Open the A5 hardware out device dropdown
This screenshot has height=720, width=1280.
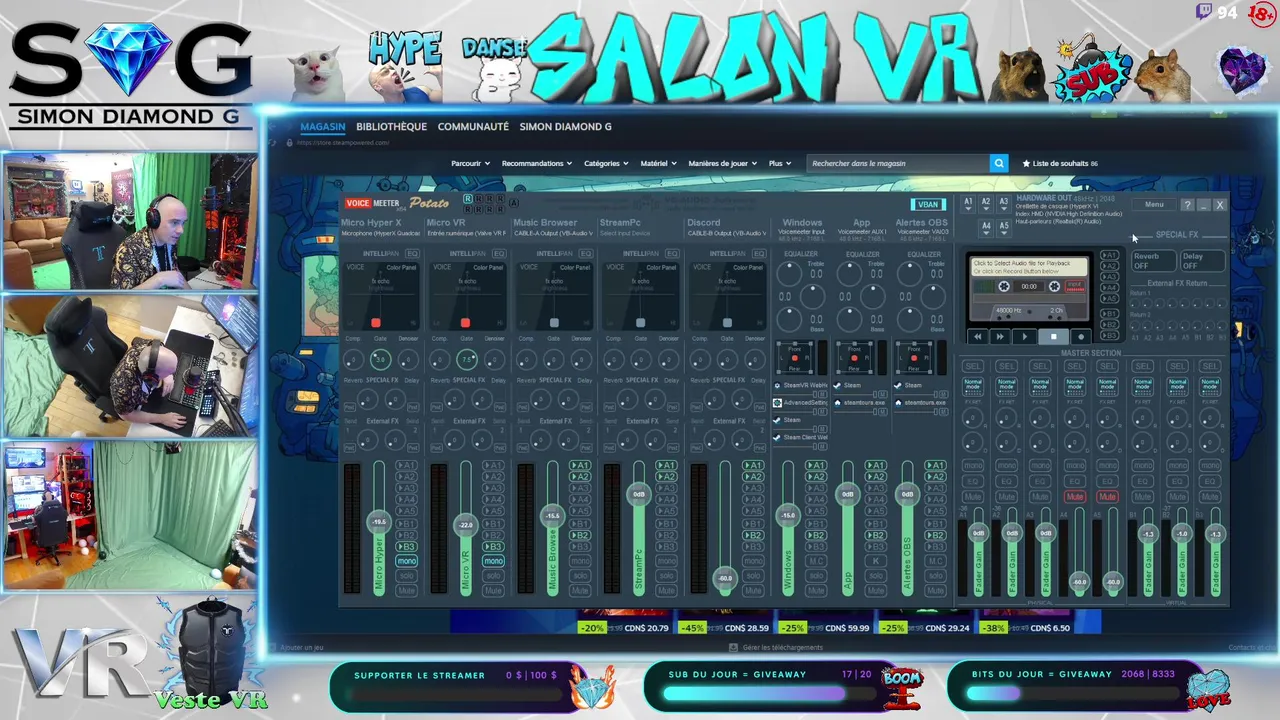pyautogui.click(x=1004, y=227)
